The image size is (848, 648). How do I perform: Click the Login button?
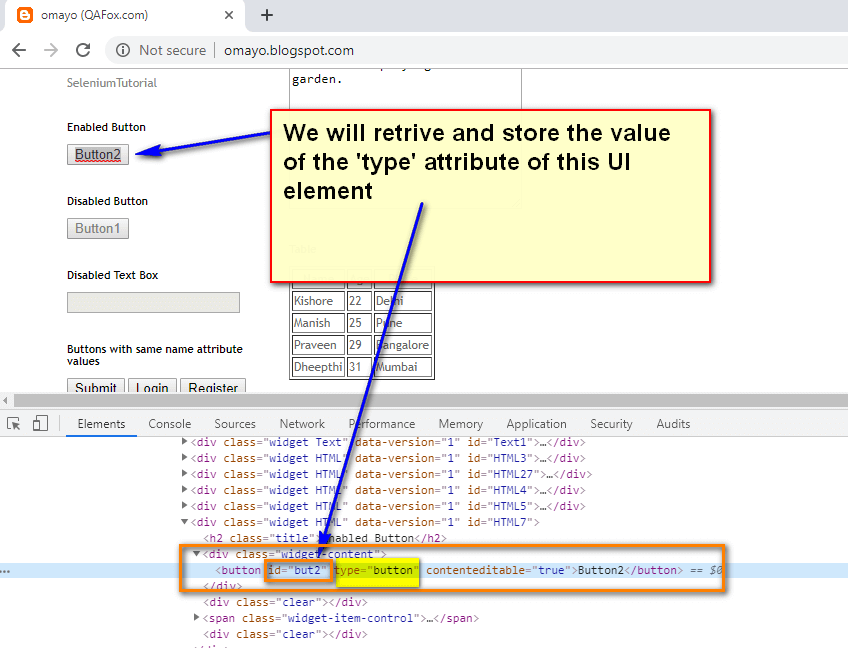point(152,386)
